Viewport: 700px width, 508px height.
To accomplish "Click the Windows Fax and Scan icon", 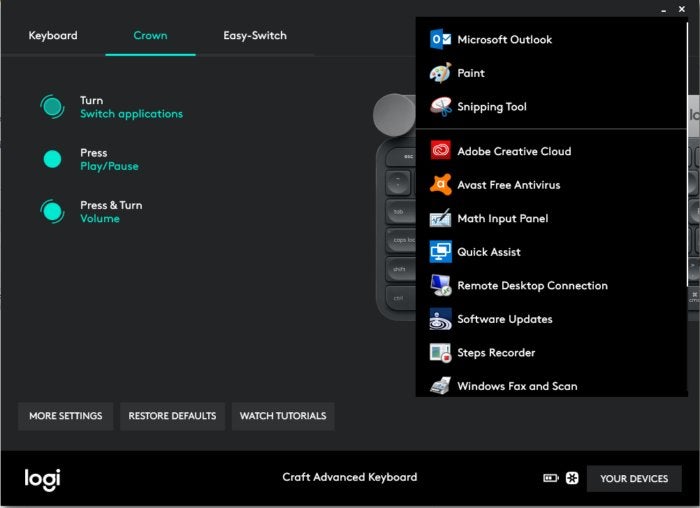I will click(440, 386).
